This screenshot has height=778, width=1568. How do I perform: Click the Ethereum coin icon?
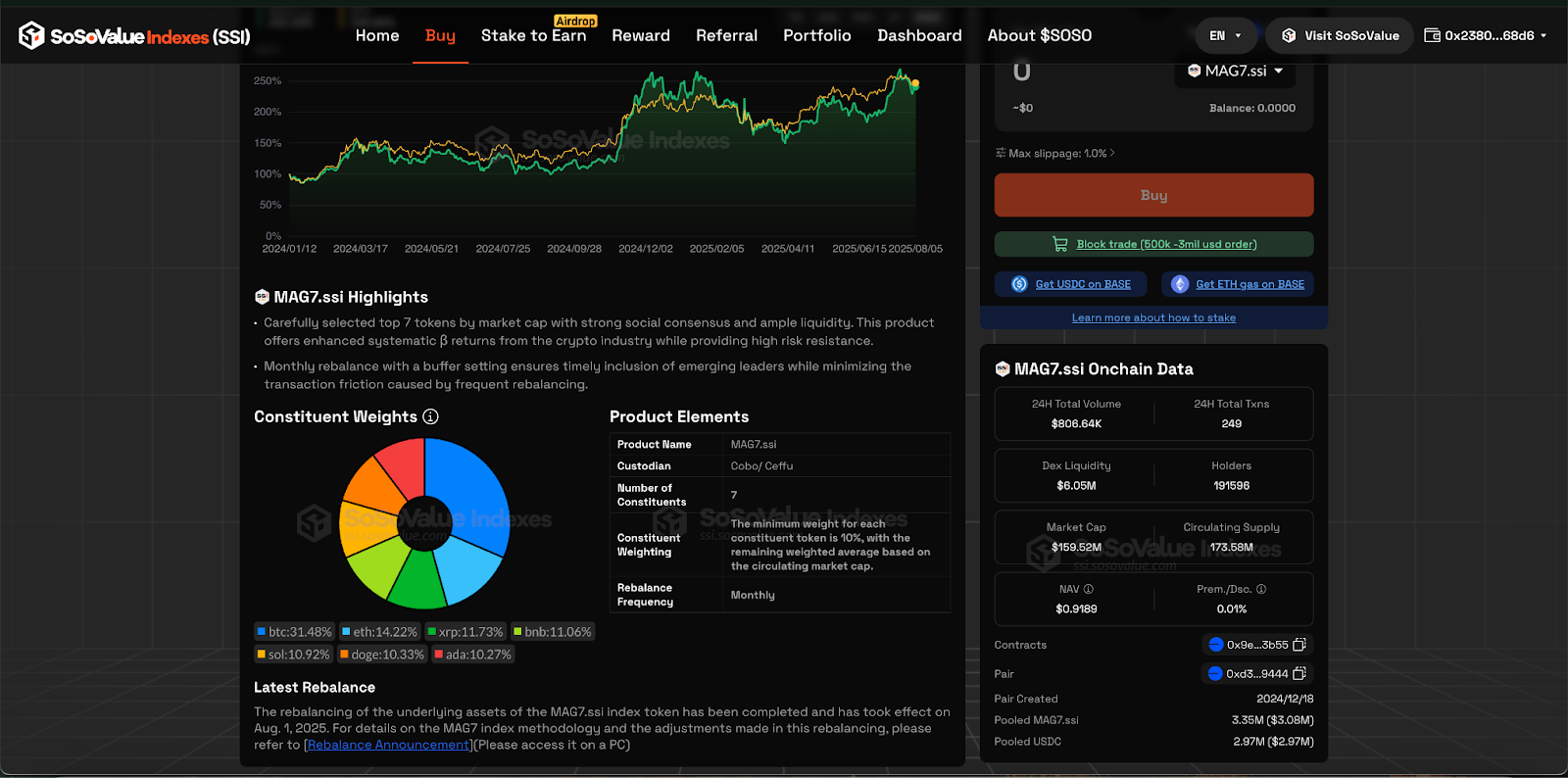point(1180,284)
